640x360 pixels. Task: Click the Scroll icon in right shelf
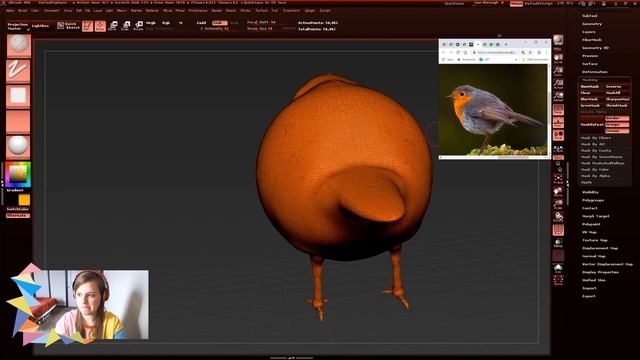point(558,59)
